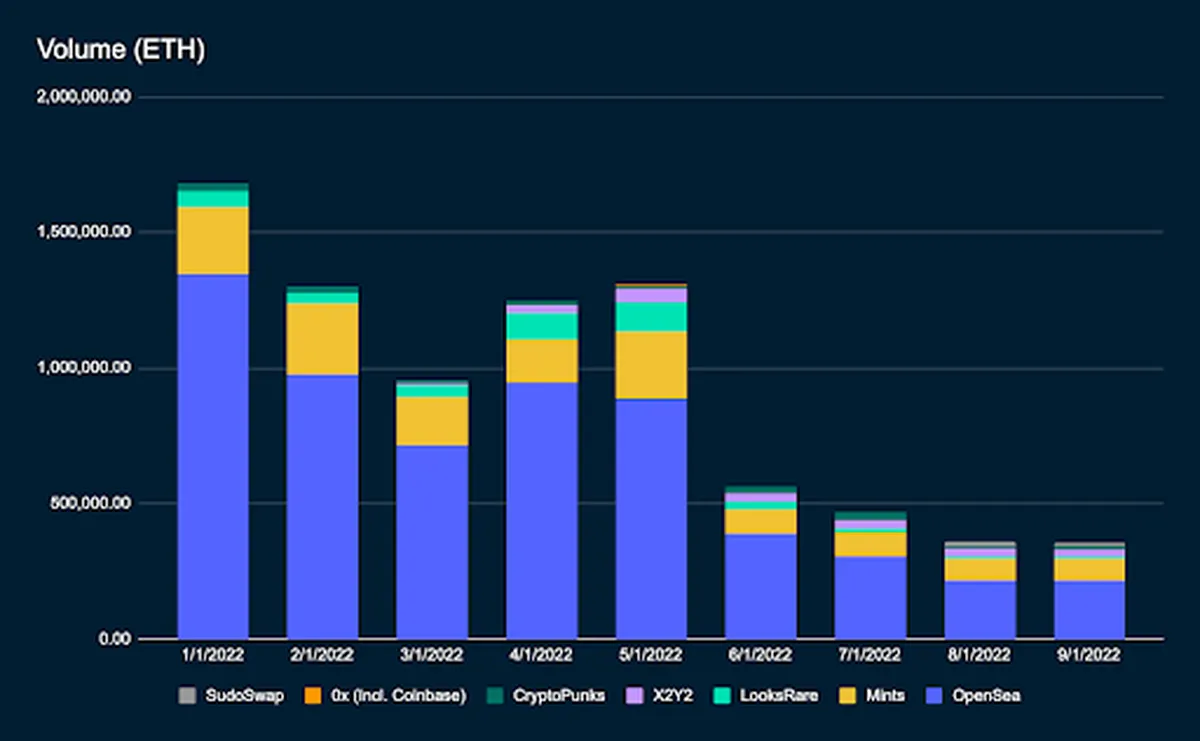Click the 8/1/2022 x-axis date label
Screen dimensions: 1200x741
(979, 656)
